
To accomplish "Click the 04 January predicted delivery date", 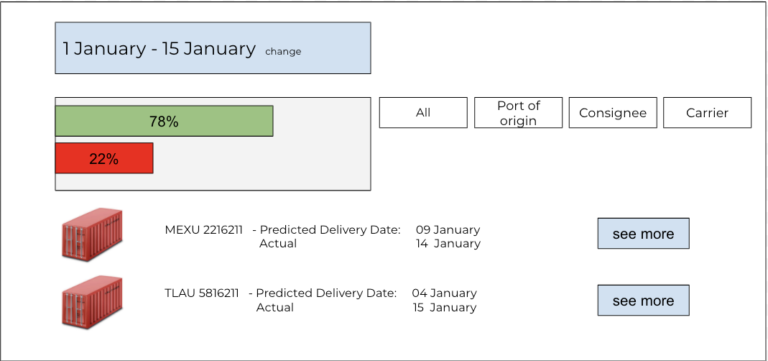I will point(444,293).
